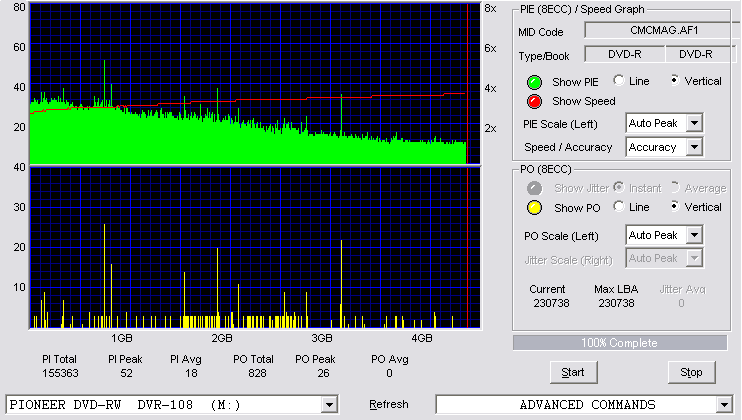742x420 pixels.
Task: Select Vertical mode for PIE graph
Action: (x=675, y=80)
